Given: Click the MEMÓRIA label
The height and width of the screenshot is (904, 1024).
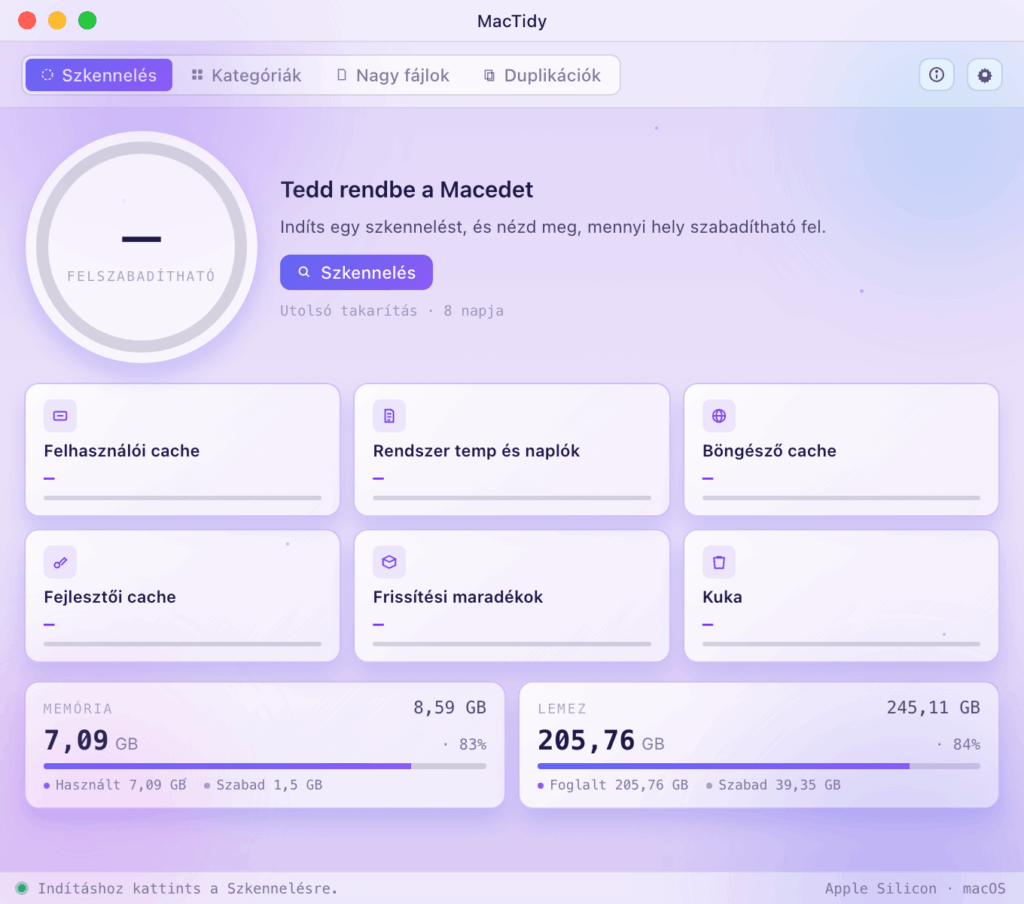Looking at the screenshot, I should click(x=78, y=709).
